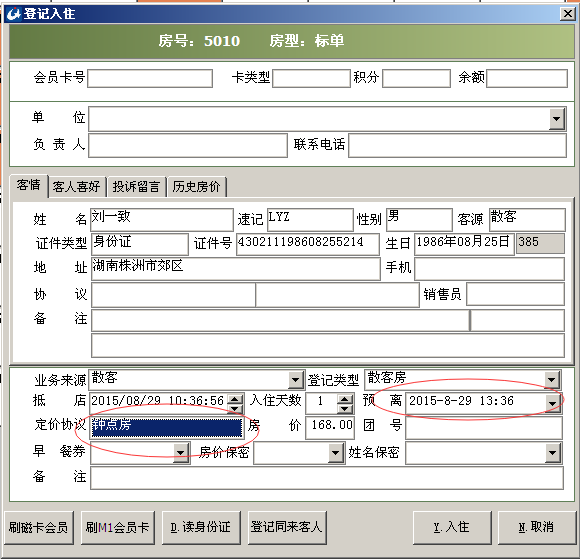
Task: Click the 入住 confirm button
Action: (x=452, y=527)
